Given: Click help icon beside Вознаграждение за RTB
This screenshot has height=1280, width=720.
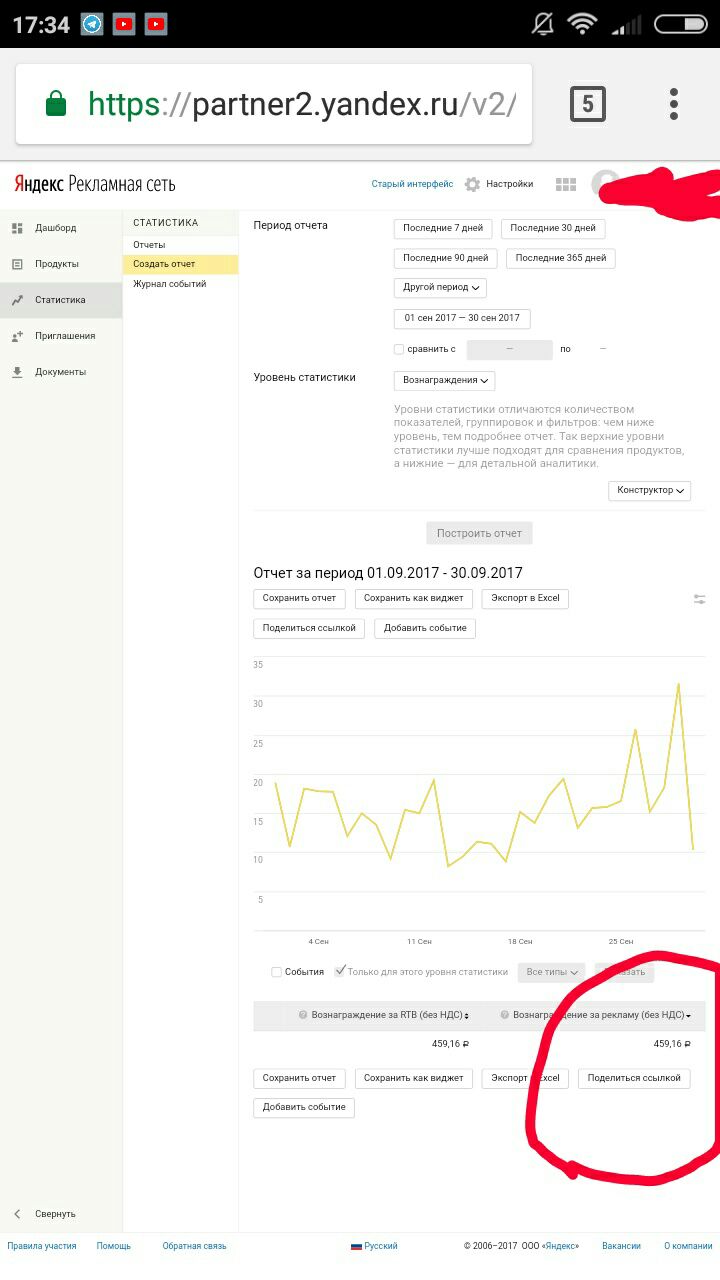Looking at the screenshot, I should pyautogui.click(x=303, y=1015).
